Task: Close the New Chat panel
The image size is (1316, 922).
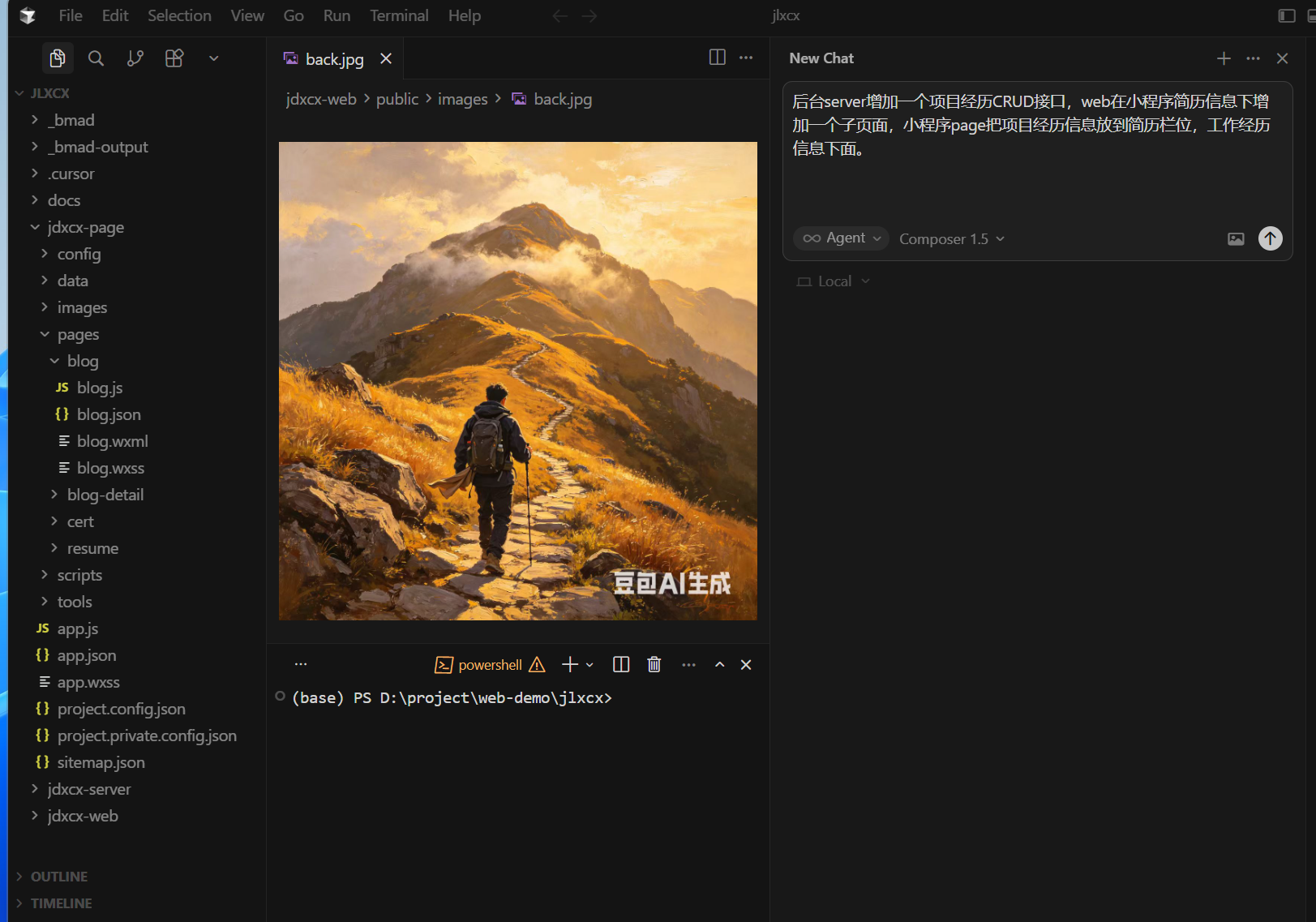Action: 1283,58
